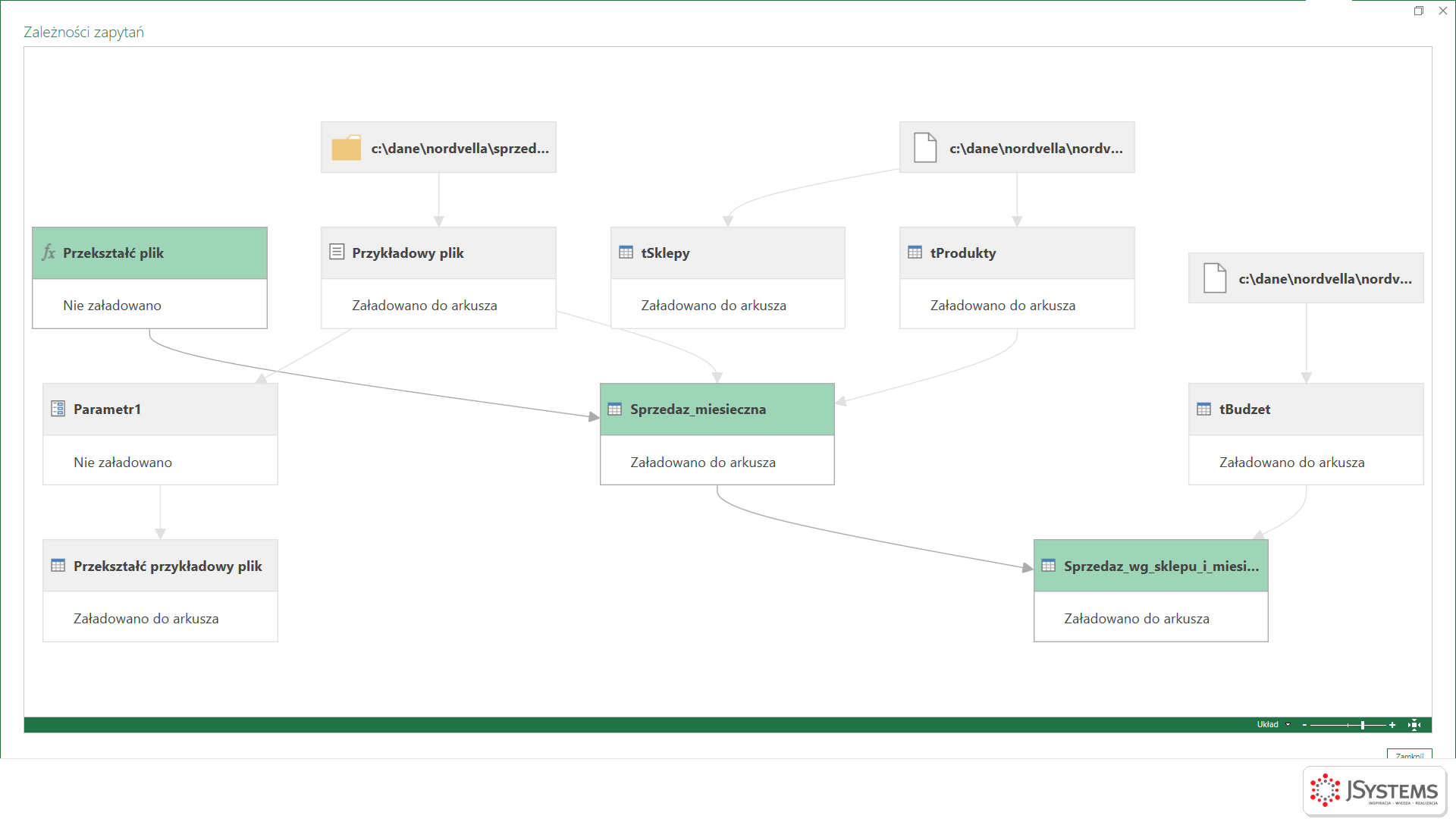Close the Zależności zapytań dialog with X
The height and width of the screenshot is (822, 1456).
1443,11
